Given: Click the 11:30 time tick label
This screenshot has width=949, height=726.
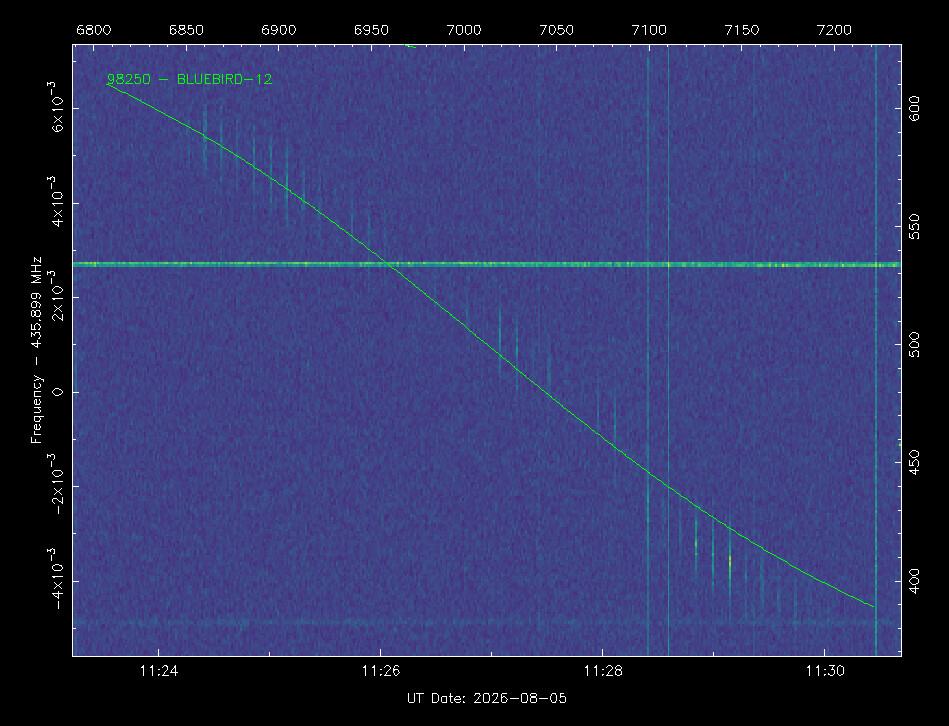Looking at the screenshot, I should point(825,670).
